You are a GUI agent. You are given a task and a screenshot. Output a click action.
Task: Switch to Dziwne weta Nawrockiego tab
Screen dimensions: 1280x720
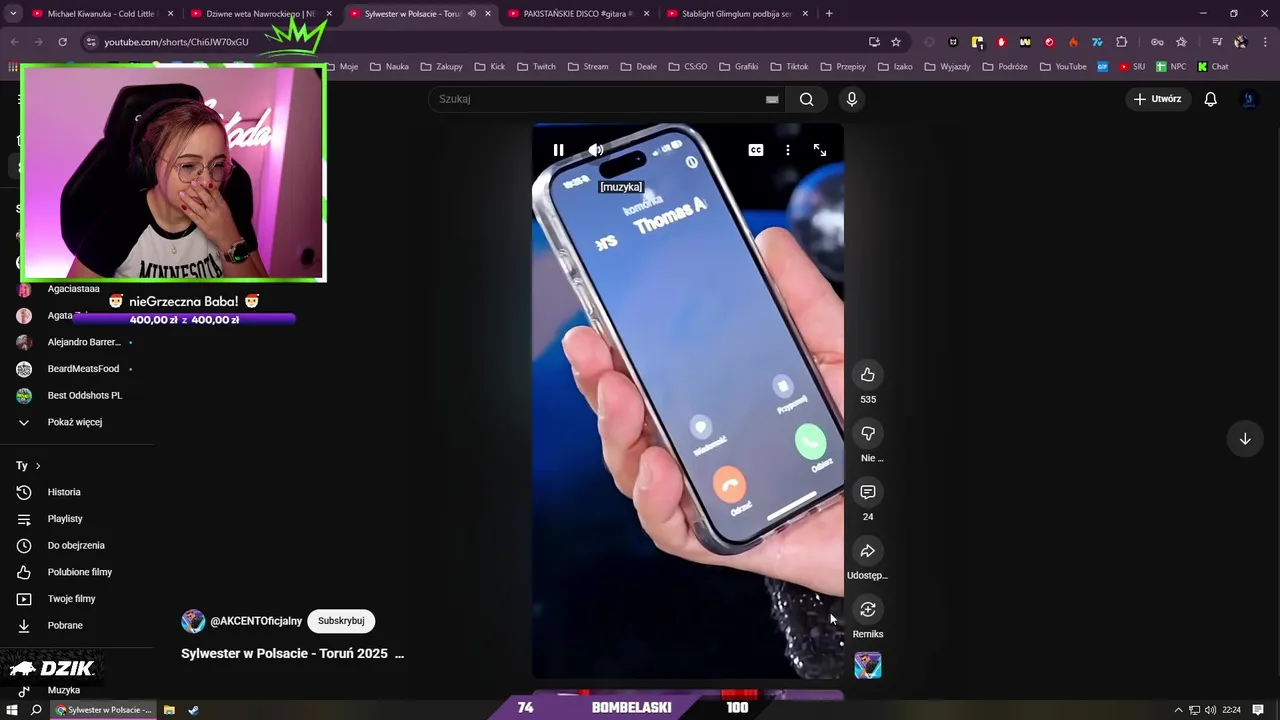(260, 14)
